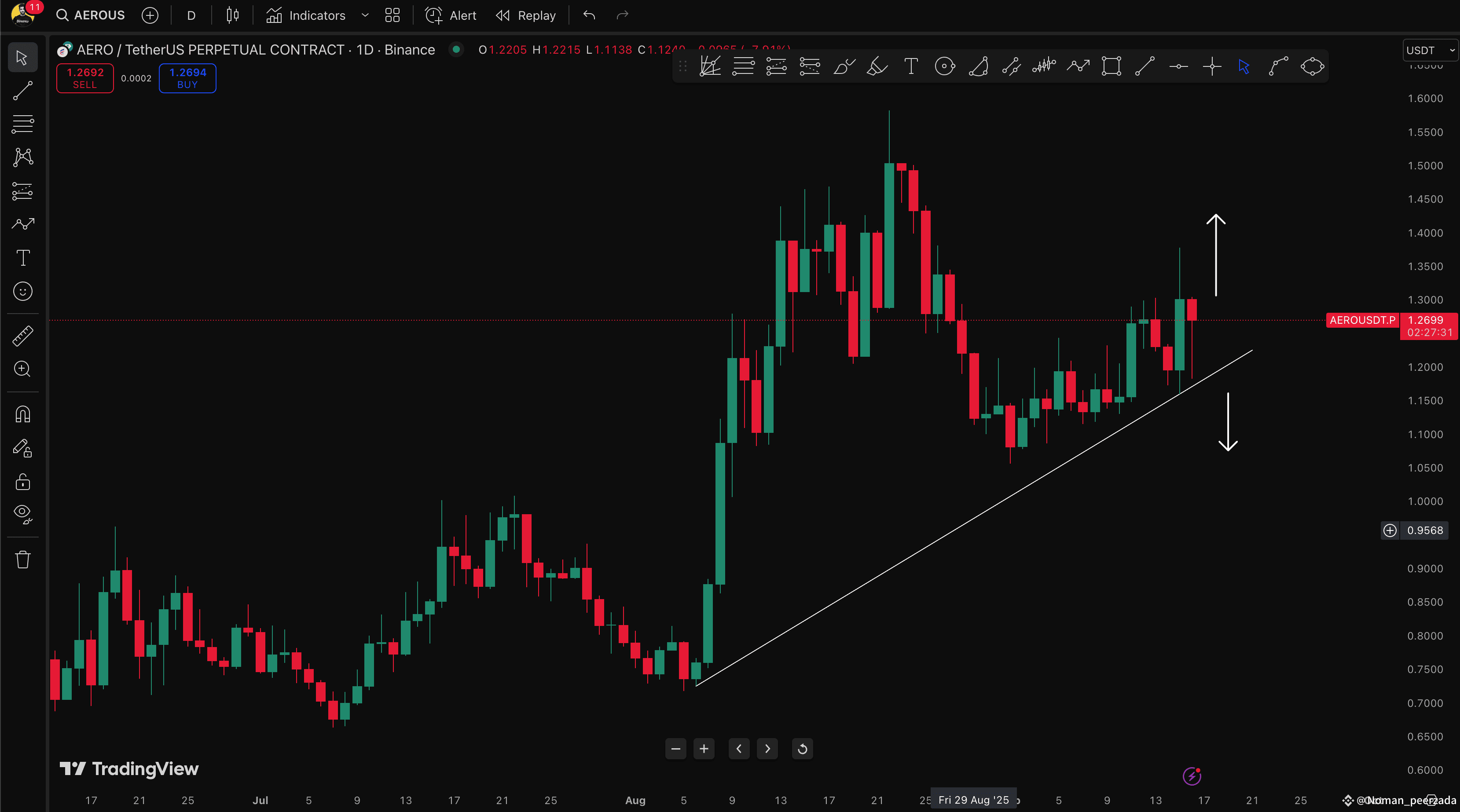Expand the chevron next to Indicators
The height and width of the screenshot is (812, 1460).
365,15
